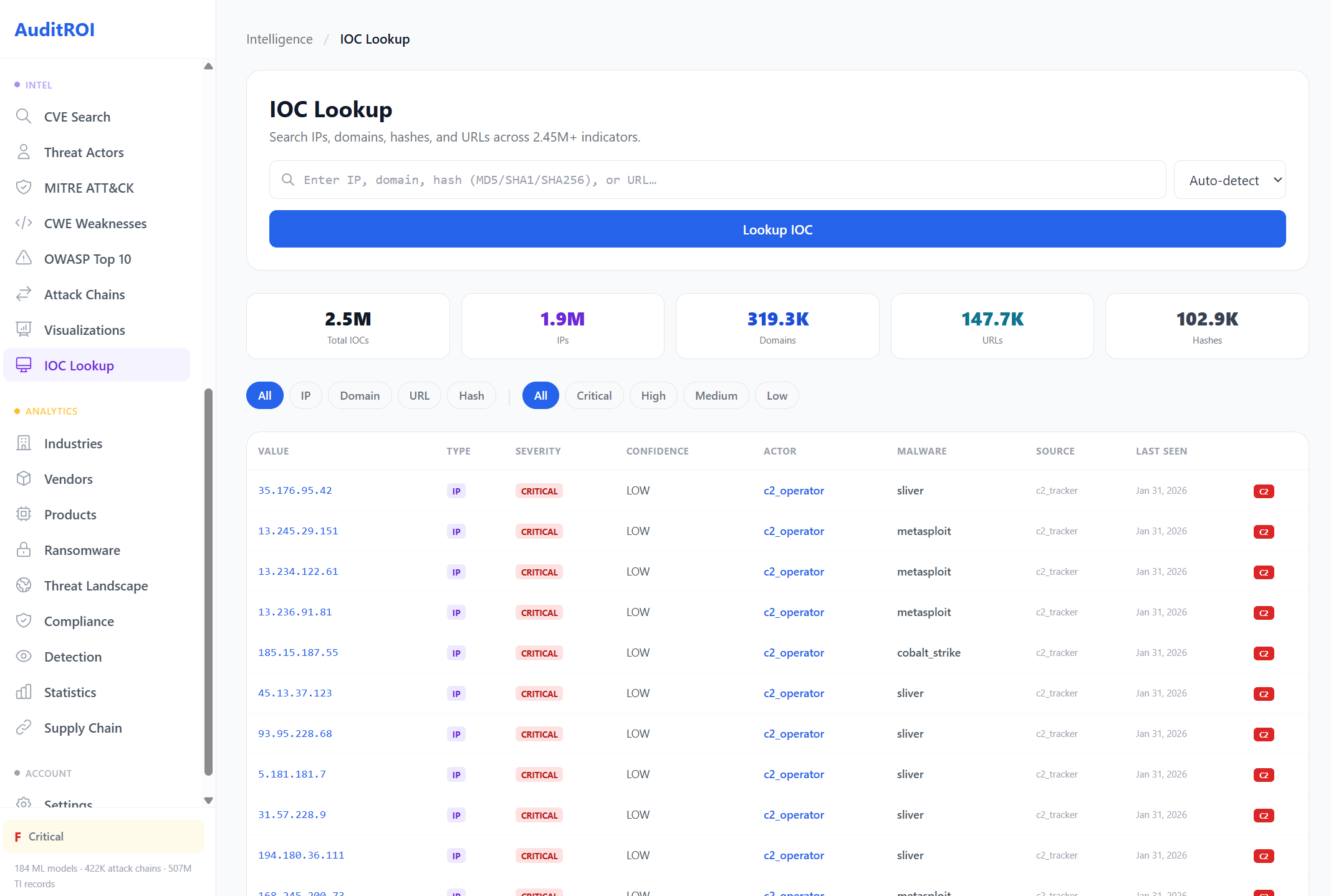
Task: Select the CWE Weaknesses code icon
Action: [24, 223]
